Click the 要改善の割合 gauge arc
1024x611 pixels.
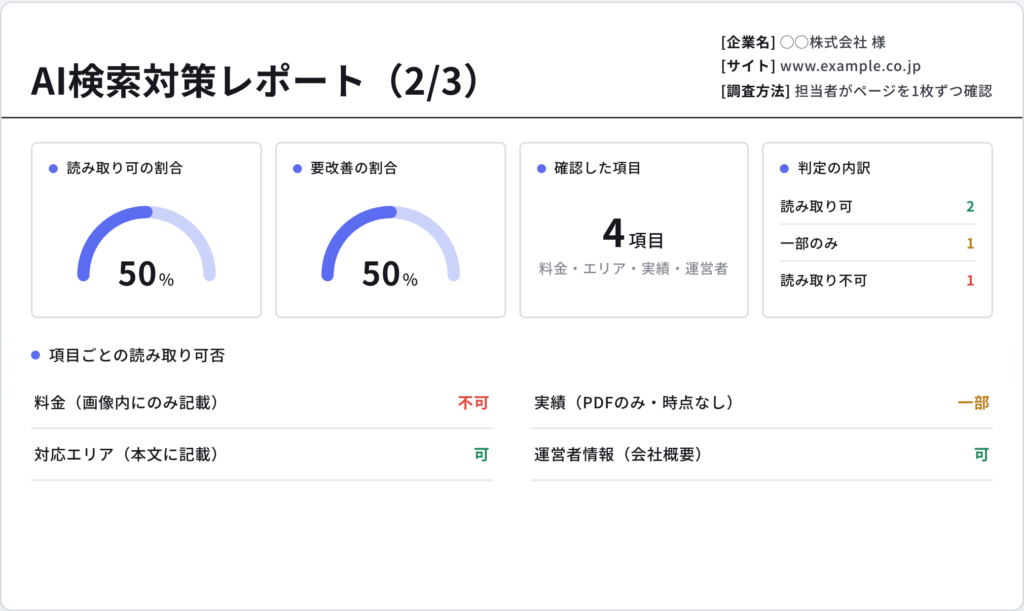pyautogui.click(x=391, y=243)
